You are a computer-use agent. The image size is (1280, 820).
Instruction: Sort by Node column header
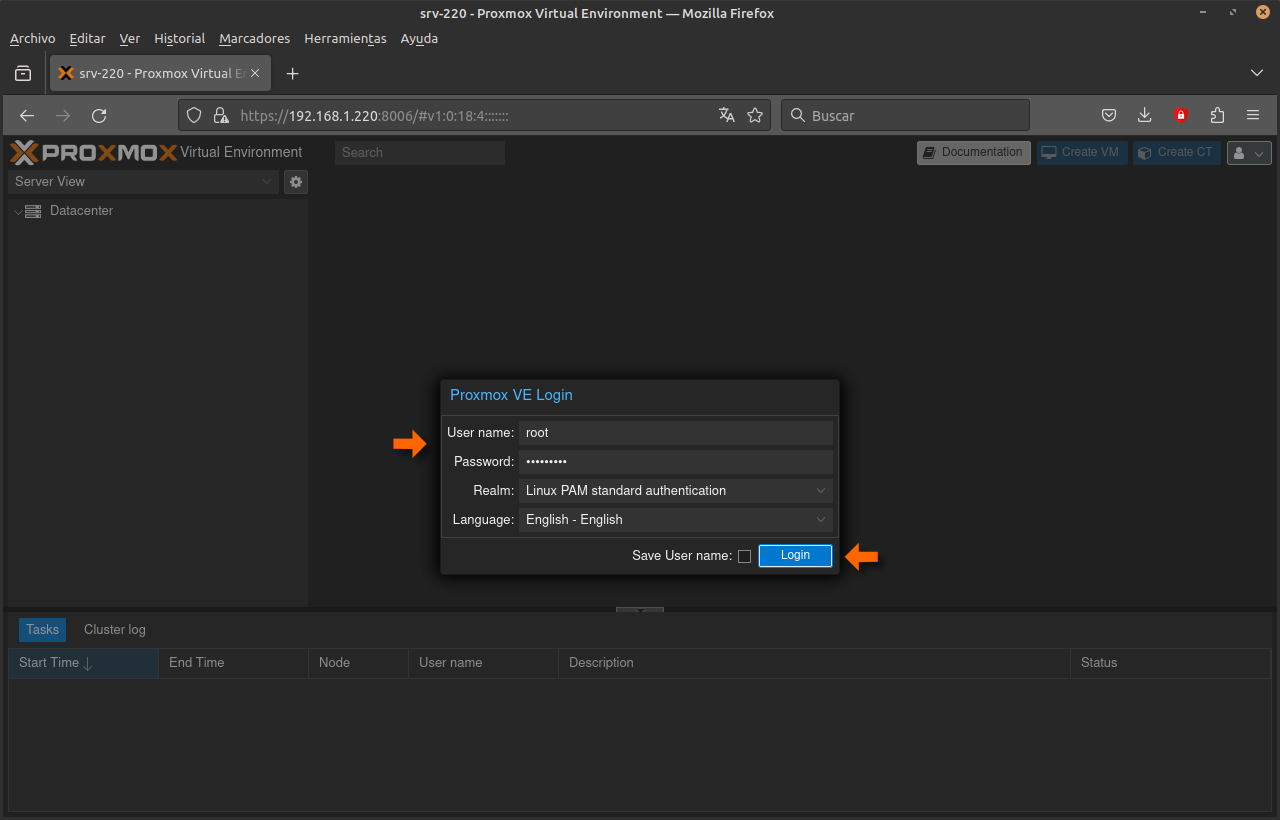[359, 663]
